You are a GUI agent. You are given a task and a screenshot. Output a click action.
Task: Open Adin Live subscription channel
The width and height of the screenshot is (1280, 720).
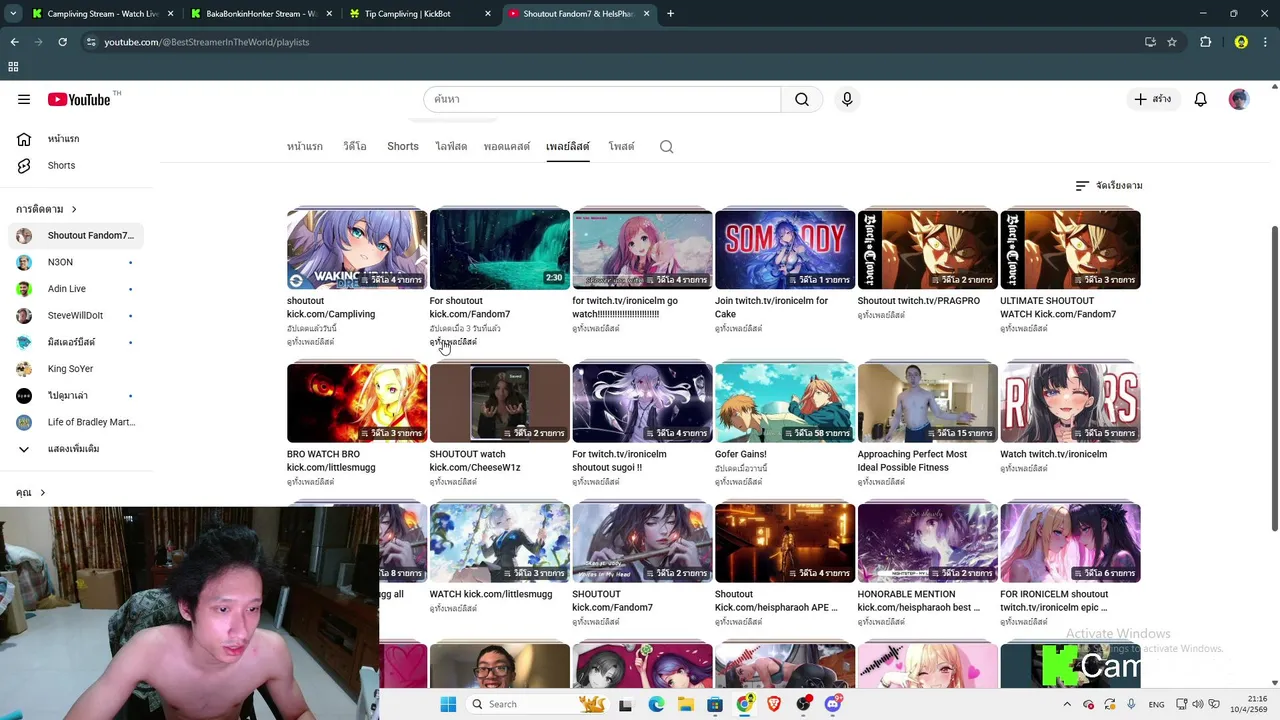point(76,289)
